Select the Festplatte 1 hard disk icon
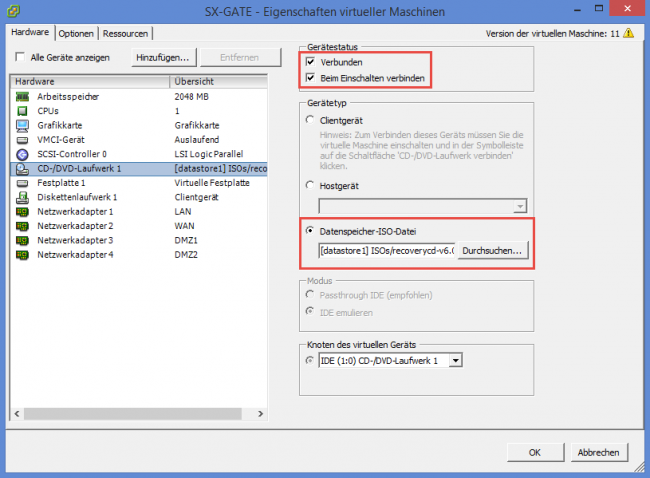This screenshot has height=478, width=650. (23, 183)
